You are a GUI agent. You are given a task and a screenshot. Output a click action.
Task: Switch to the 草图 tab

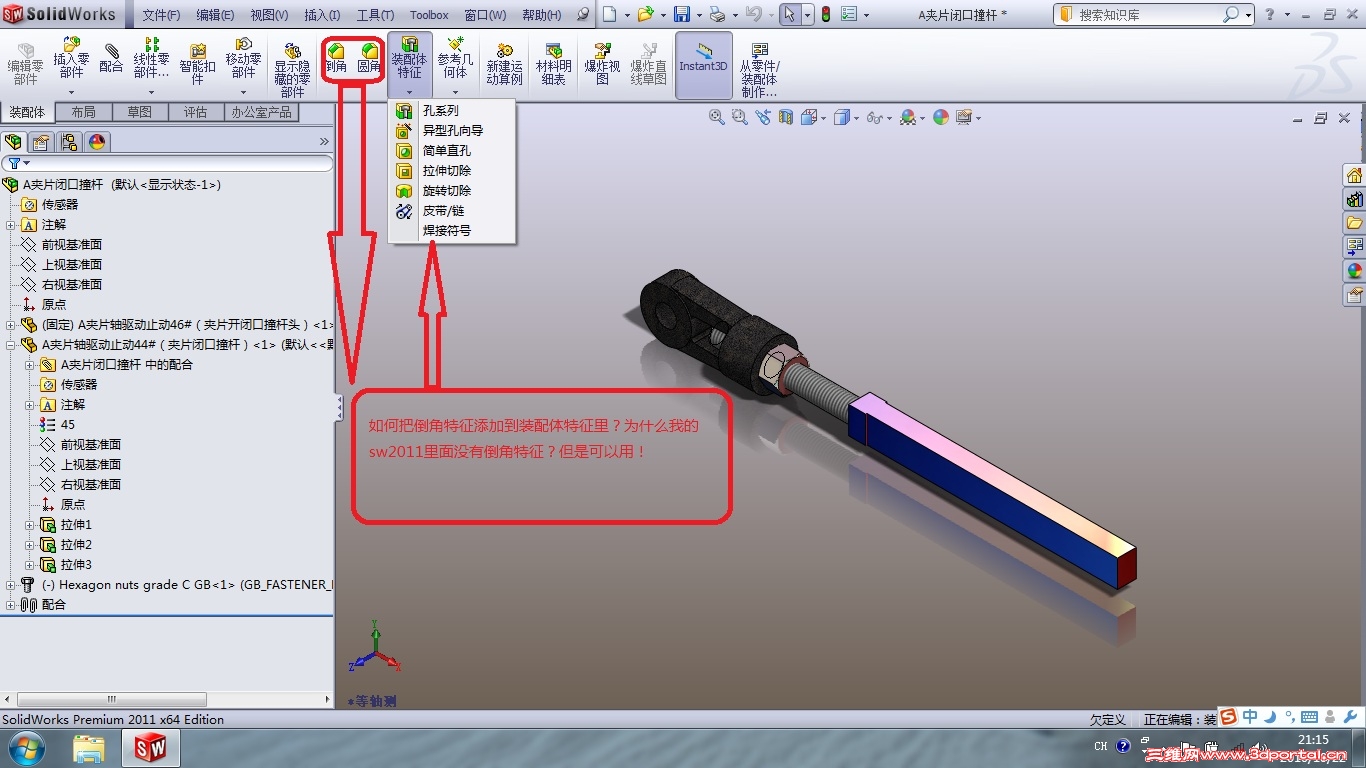click(140, 112)
